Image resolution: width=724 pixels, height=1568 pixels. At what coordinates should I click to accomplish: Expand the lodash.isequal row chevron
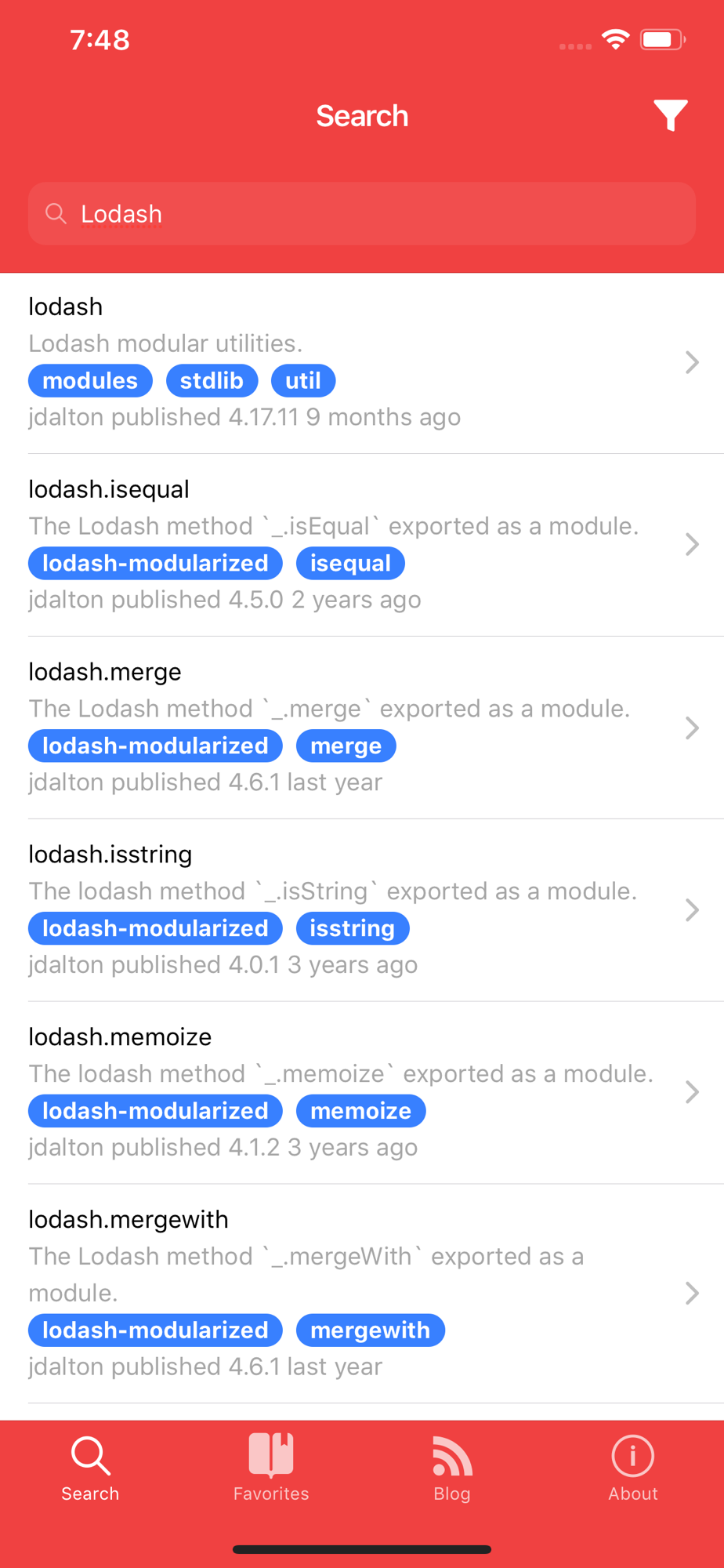[691, 545]
